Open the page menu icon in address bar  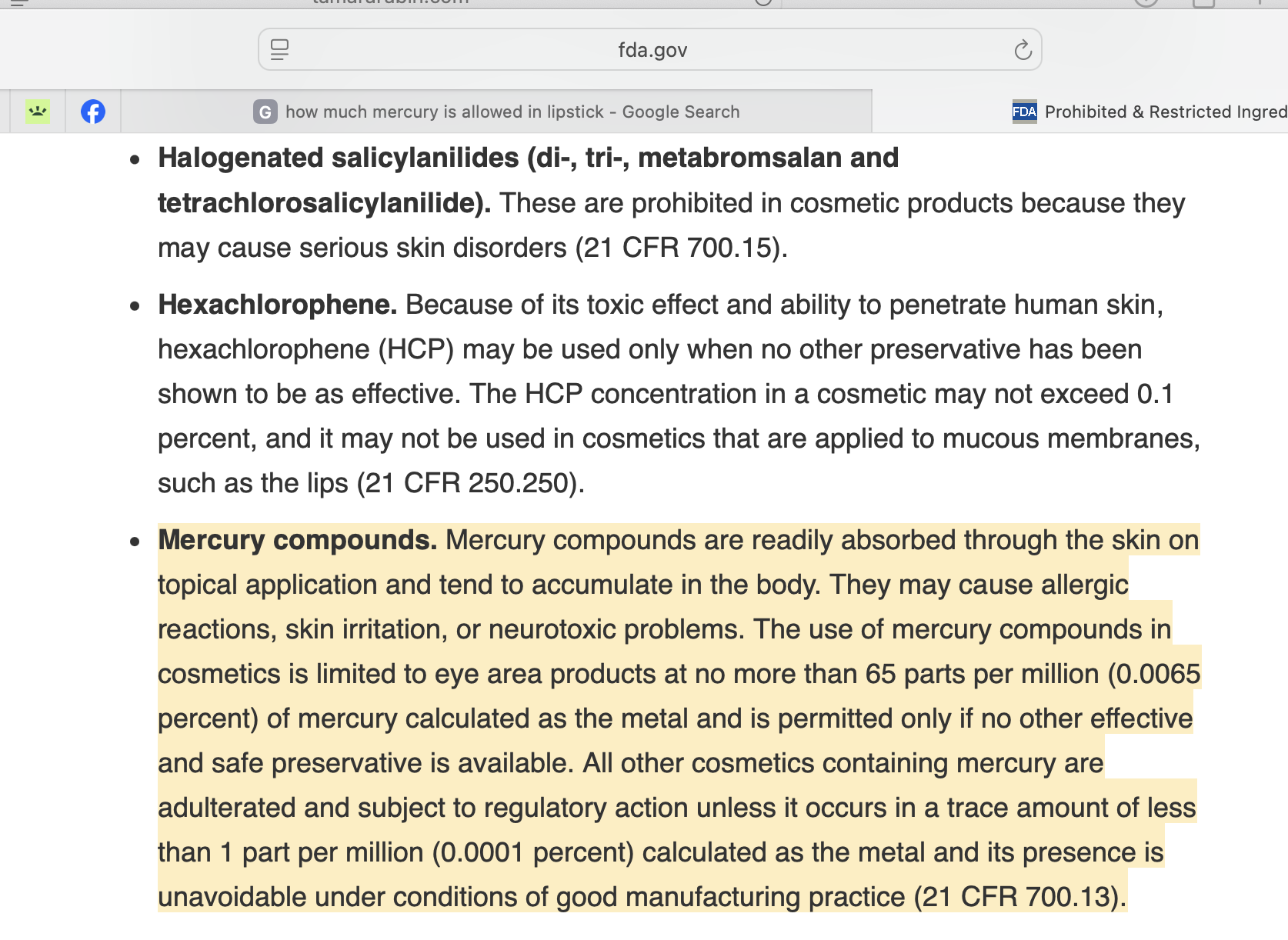[x=279, y=50]
